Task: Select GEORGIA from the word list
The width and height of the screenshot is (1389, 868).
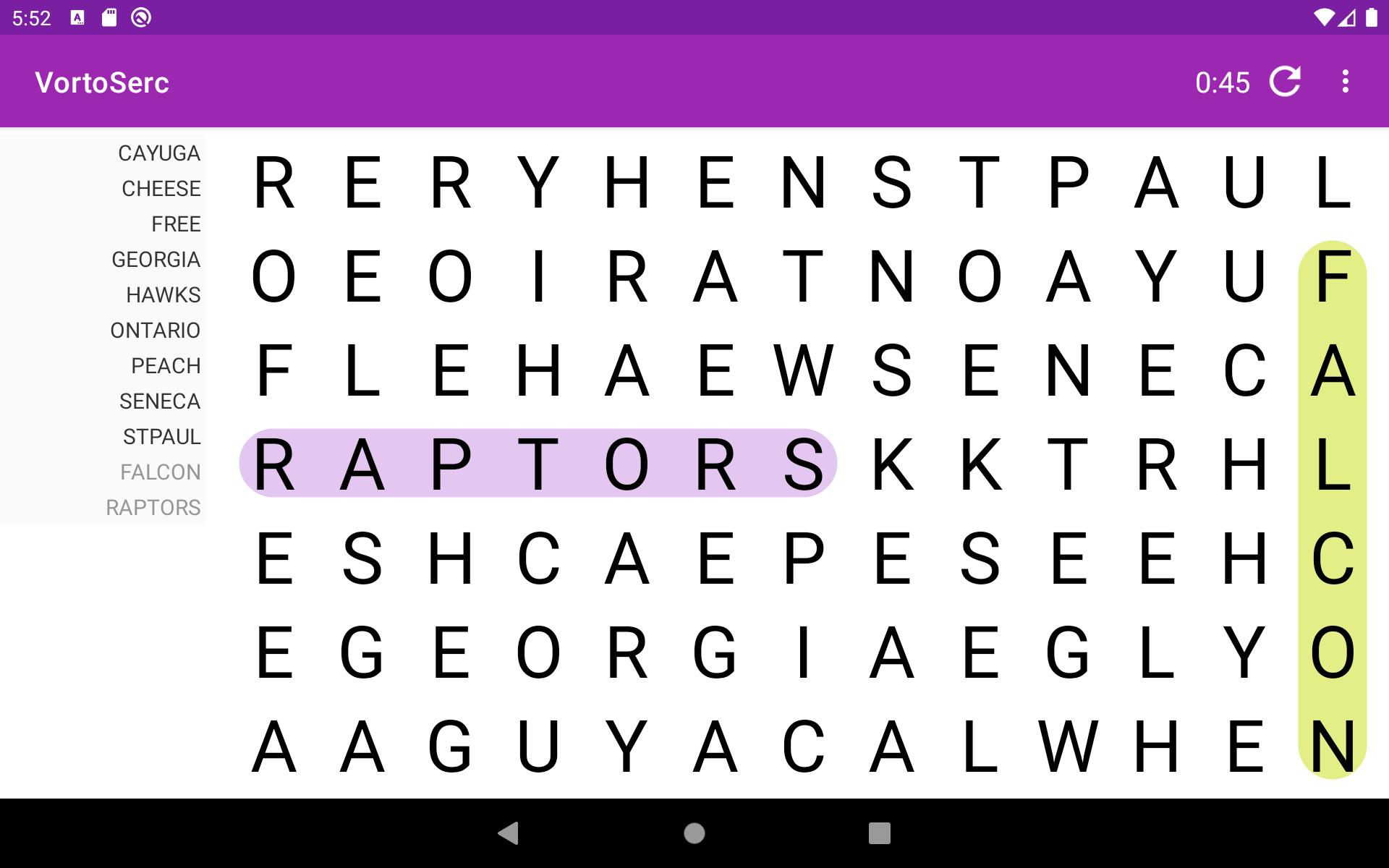Action: click(155, 258)
